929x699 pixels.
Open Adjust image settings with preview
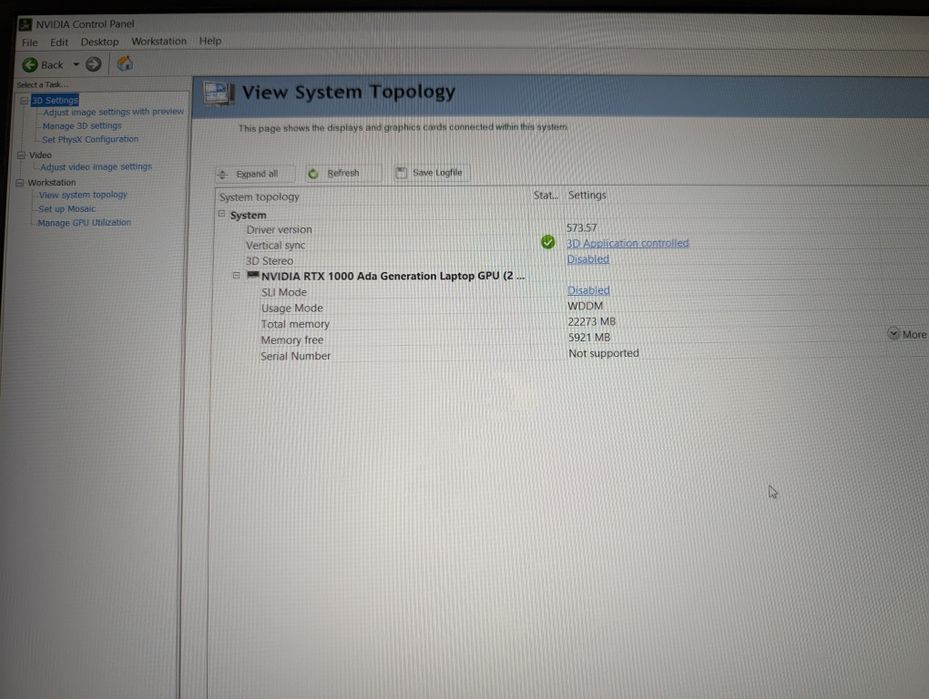pyautogui.click(x=113, y=112)
